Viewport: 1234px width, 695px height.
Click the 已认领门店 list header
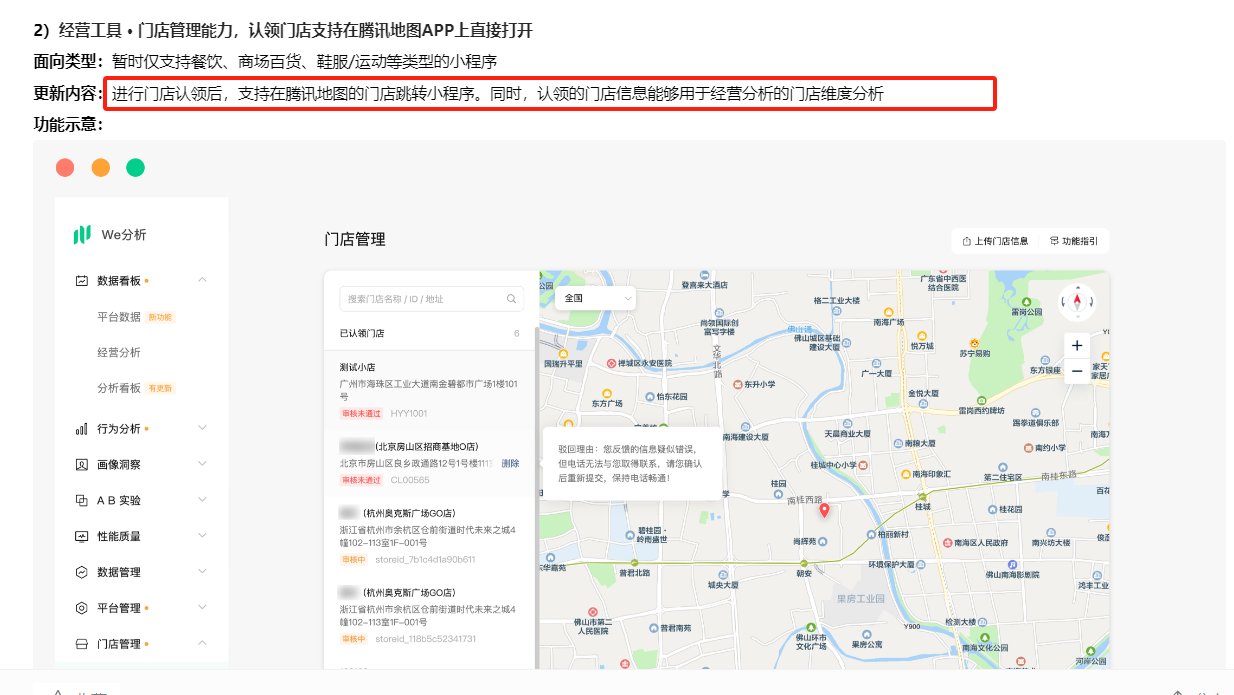pos(362,334)
